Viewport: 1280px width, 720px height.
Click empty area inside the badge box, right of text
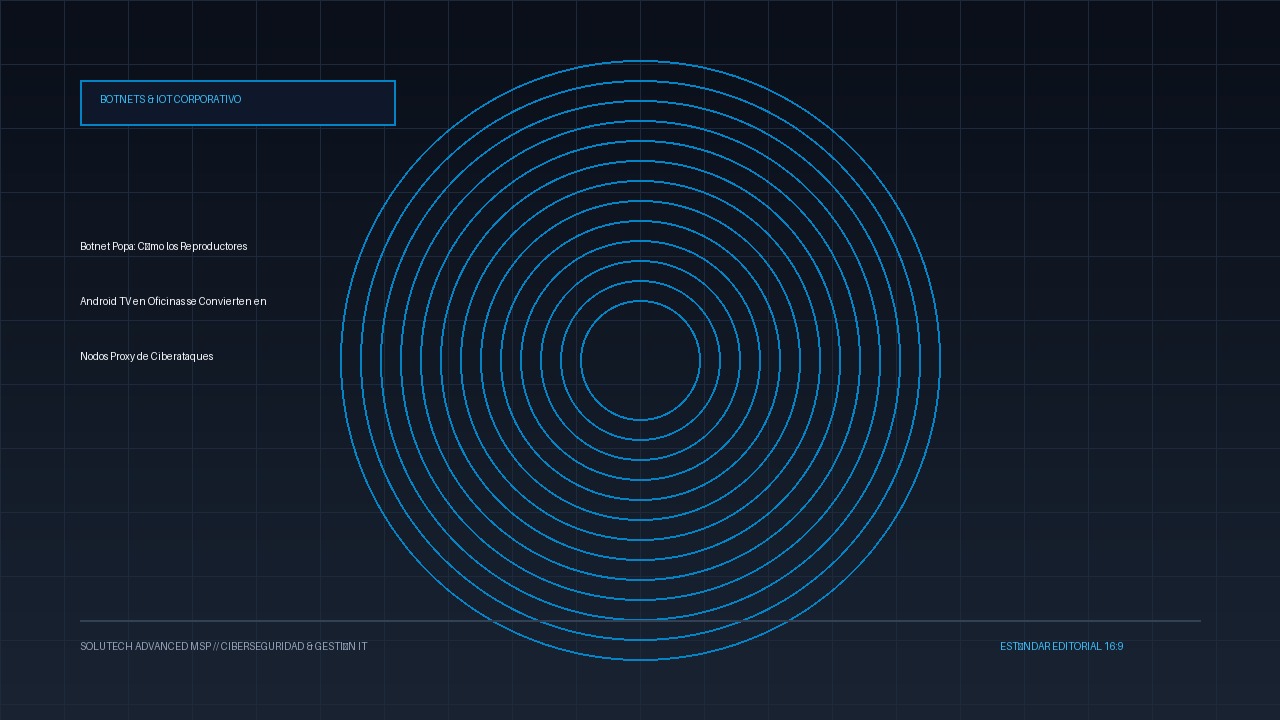[x=318, y=103]
